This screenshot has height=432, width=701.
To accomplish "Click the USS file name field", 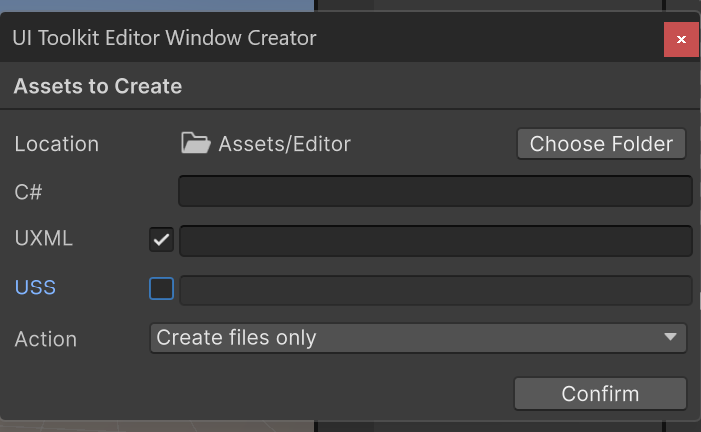I will coord(436,291).
